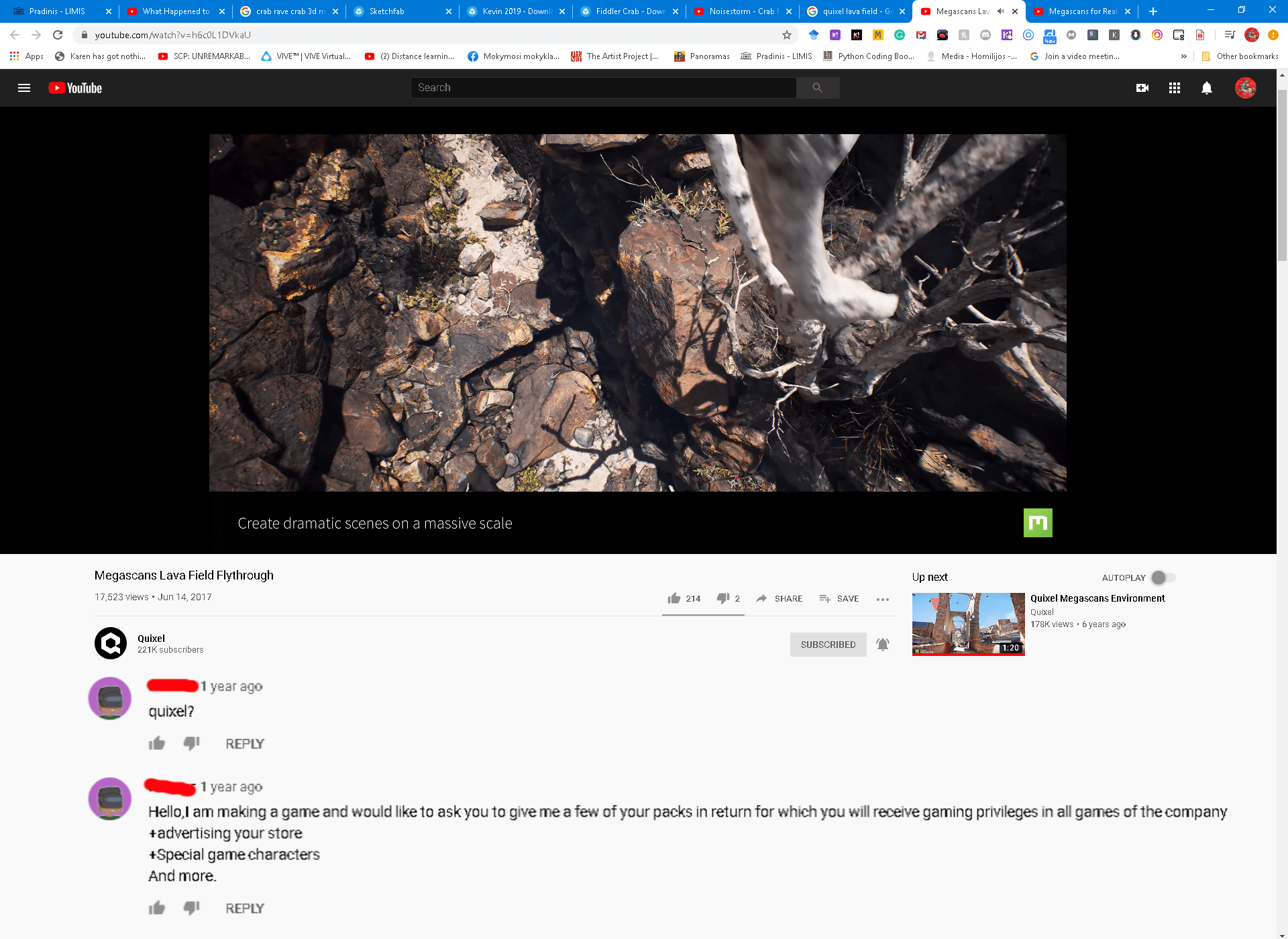Open YouTube notifications bell
Screen dimensions: 1288x939
pos(1207,88)
